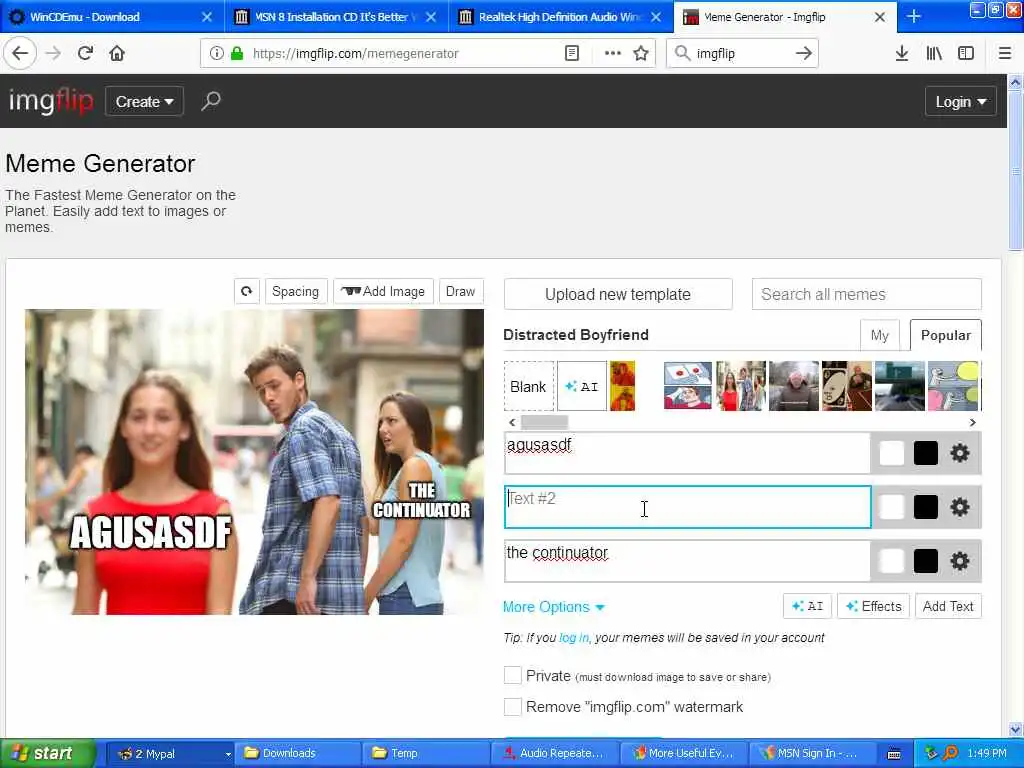Click the Windows start button
1024x768 pixels.
tap(47, 754)
